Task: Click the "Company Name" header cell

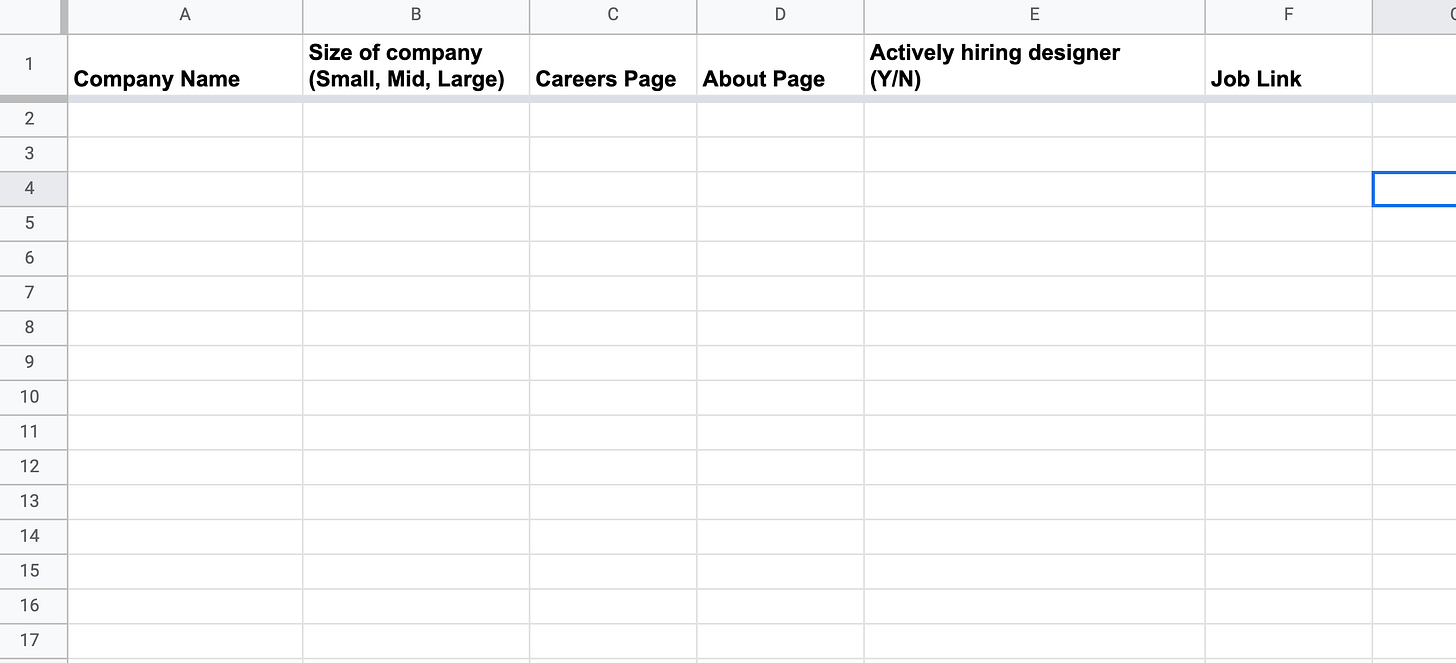Action: pyautogui.click(x=184, y=65)
